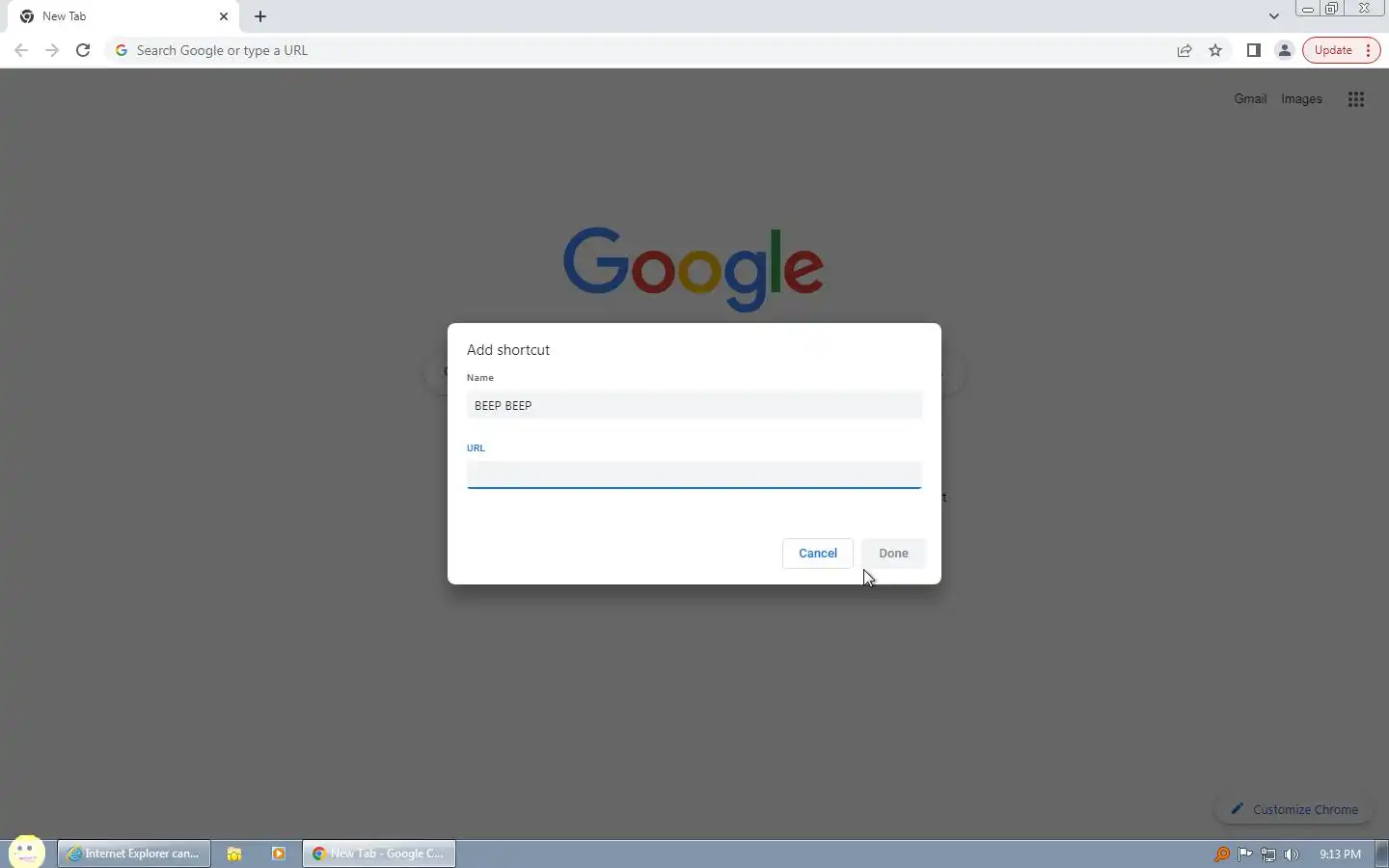This screenshot has height=868, width=1389.
Task: Switch to the Internet Explorer taskbar window
Action: [134, 854]
